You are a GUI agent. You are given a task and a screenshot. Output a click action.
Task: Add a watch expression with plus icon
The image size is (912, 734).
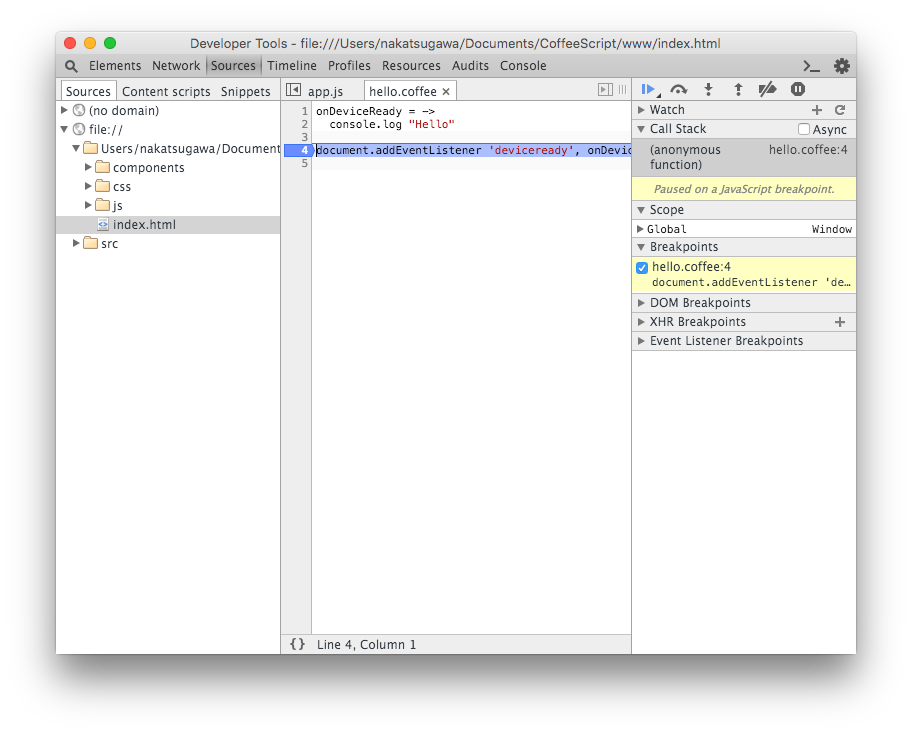point(817,110)
